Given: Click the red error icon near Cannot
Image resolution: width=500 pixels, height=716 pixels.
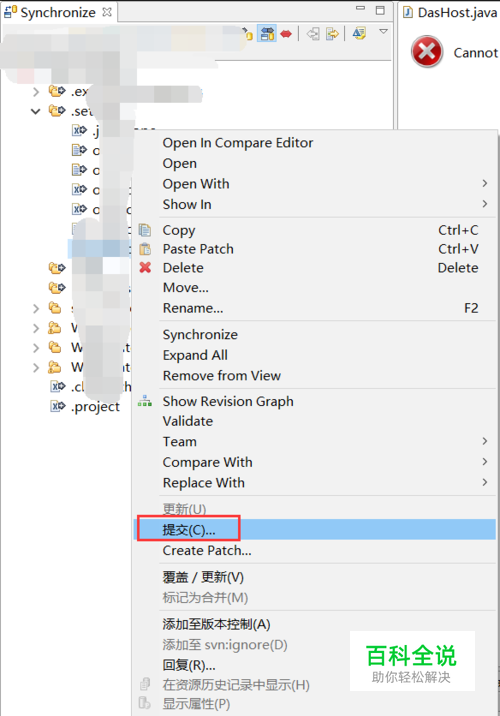Looking at the screenshot, I should [x=427, y=52].
